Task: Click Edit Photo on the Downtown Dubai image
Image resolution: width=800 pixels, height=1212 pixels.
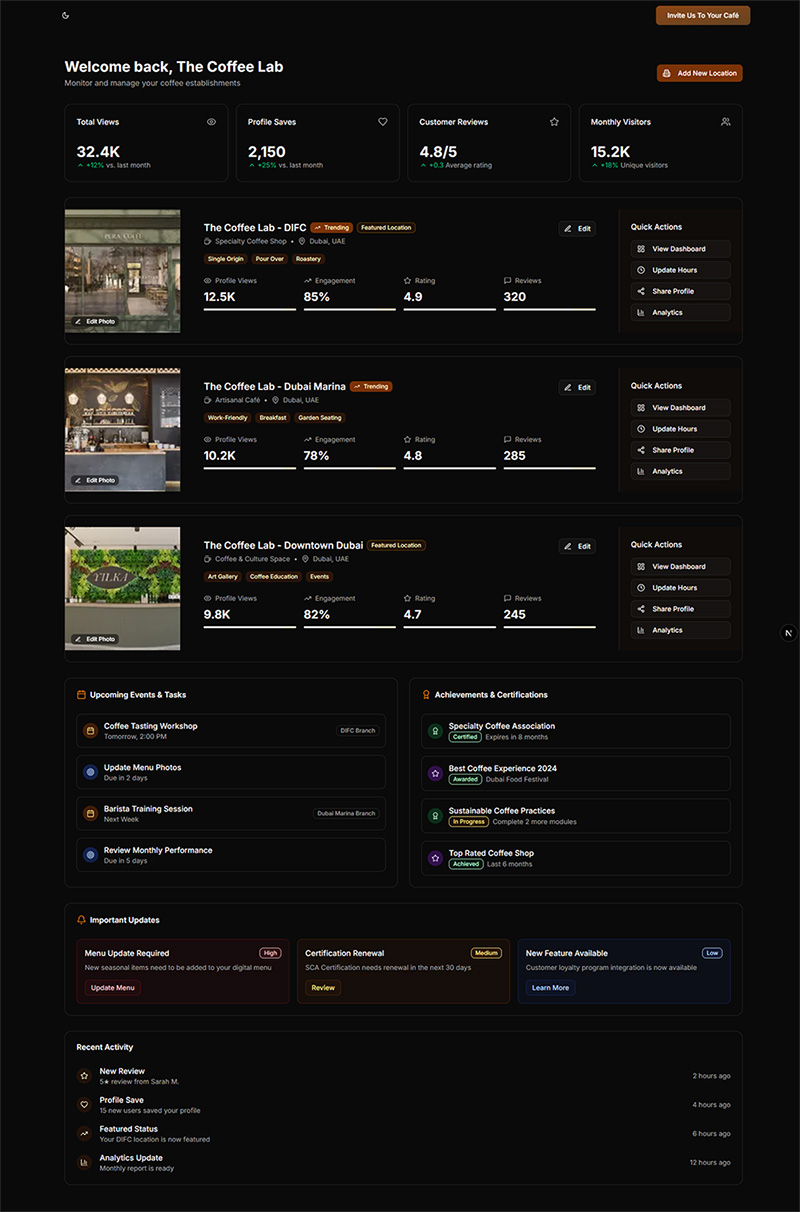Action: pos(95,639)
